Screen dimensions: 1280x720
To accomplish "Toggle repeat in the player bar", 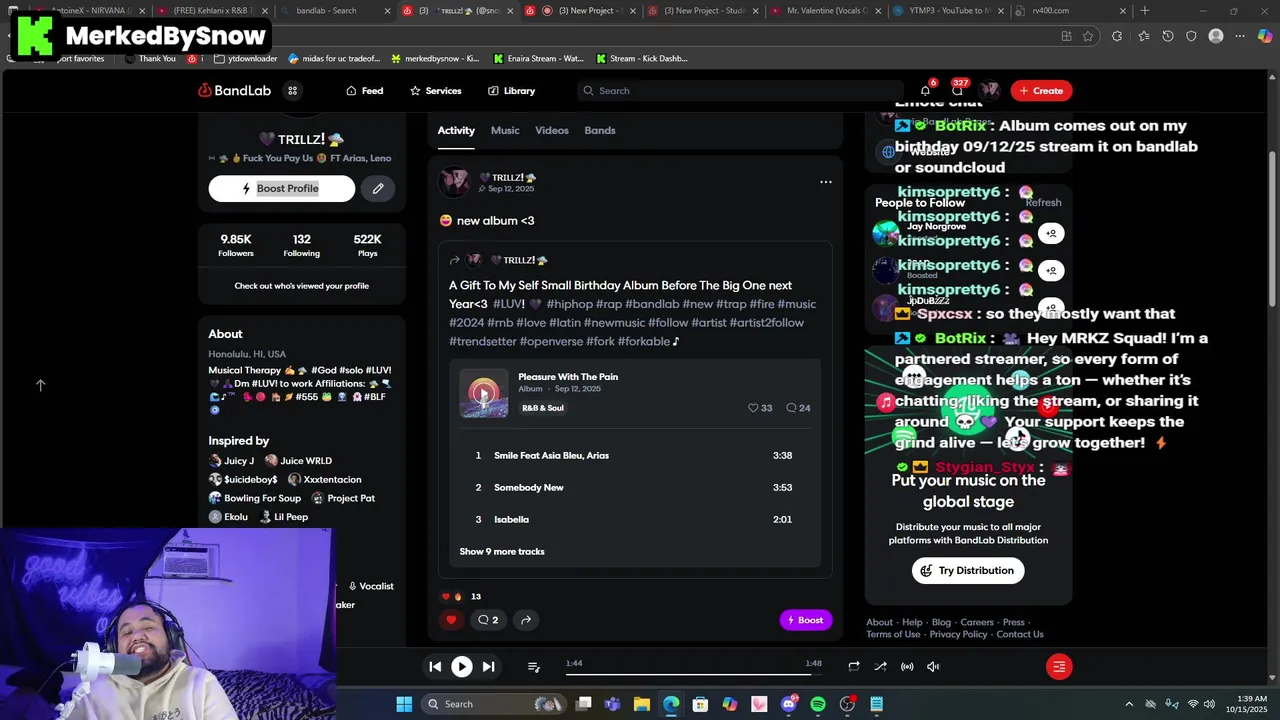I will [x=853, y=667].
